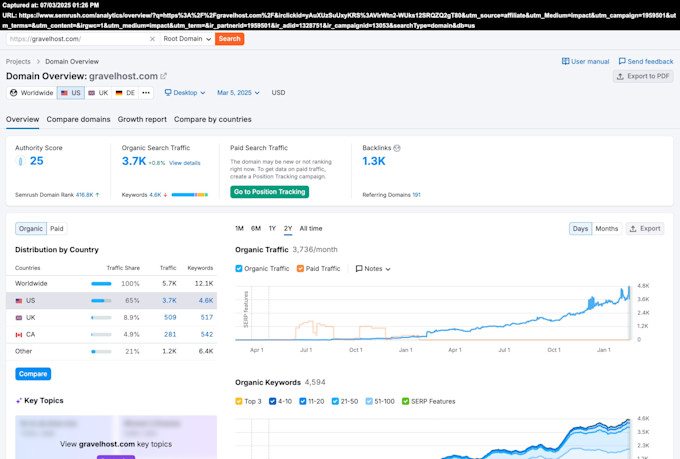680x459 pixels.
Task: Open Compare by countries tab
Action: point(212,119)
